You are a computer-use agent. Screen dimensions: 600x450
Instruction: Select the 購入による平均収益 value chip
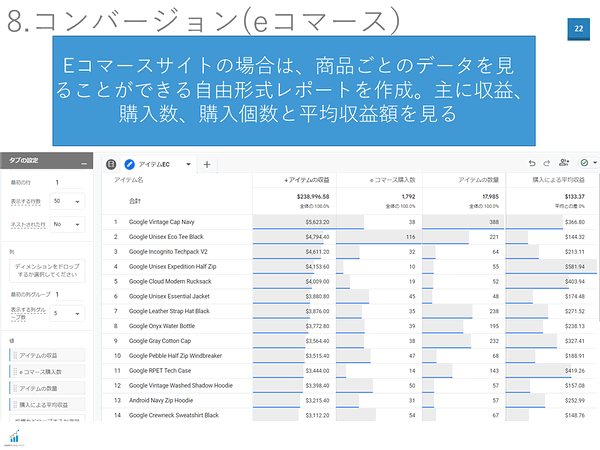[47, 404]
